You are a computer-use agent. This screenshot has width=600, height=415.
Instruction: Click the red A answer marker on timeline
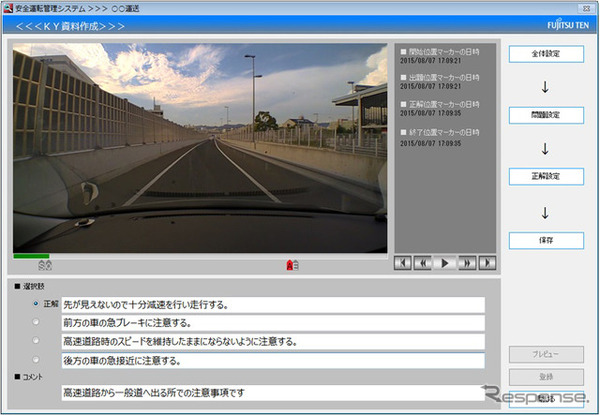[290, 265]
